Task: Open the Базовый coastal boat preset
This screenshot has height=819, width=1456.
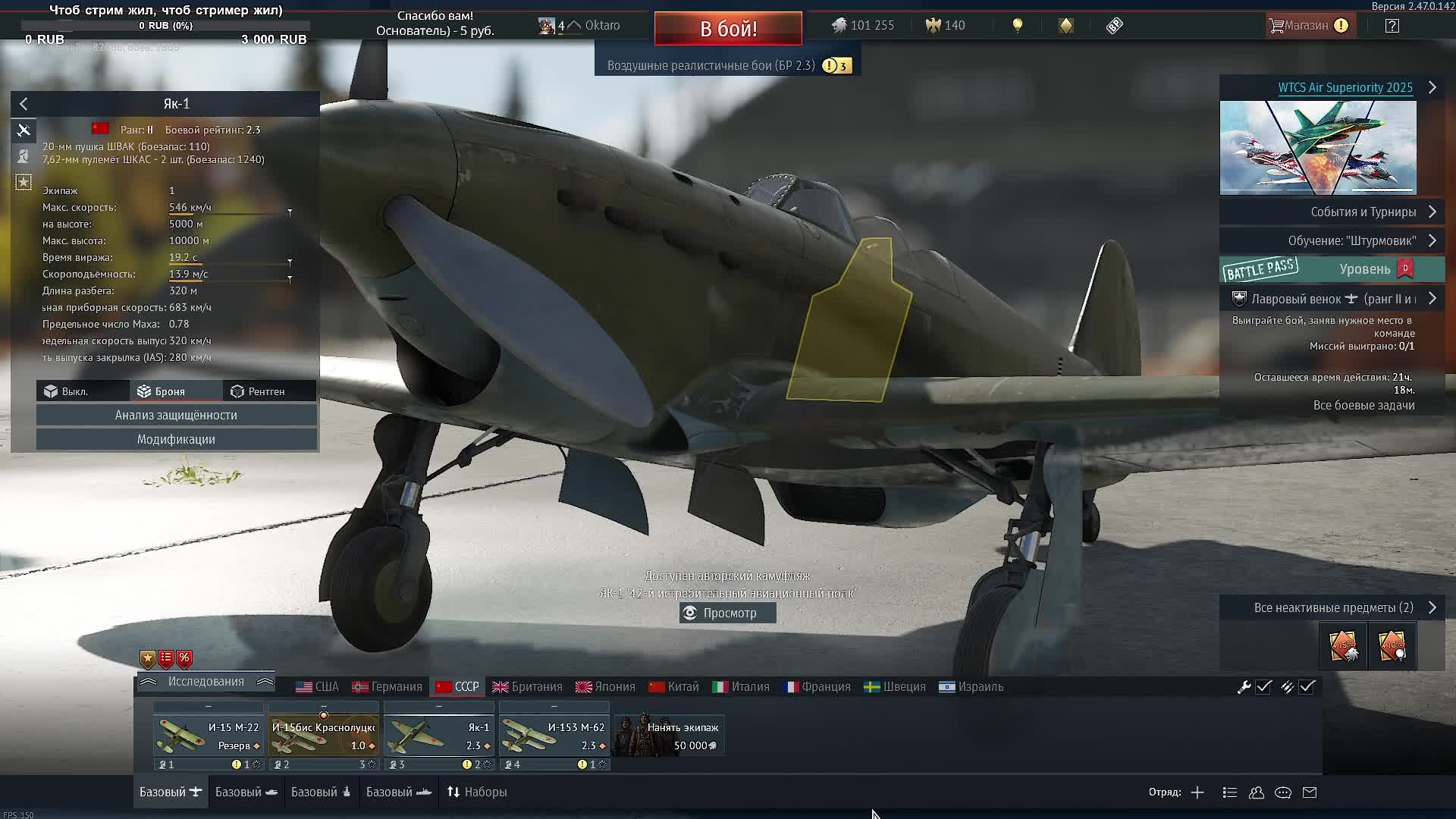Action: coord(399,792)
